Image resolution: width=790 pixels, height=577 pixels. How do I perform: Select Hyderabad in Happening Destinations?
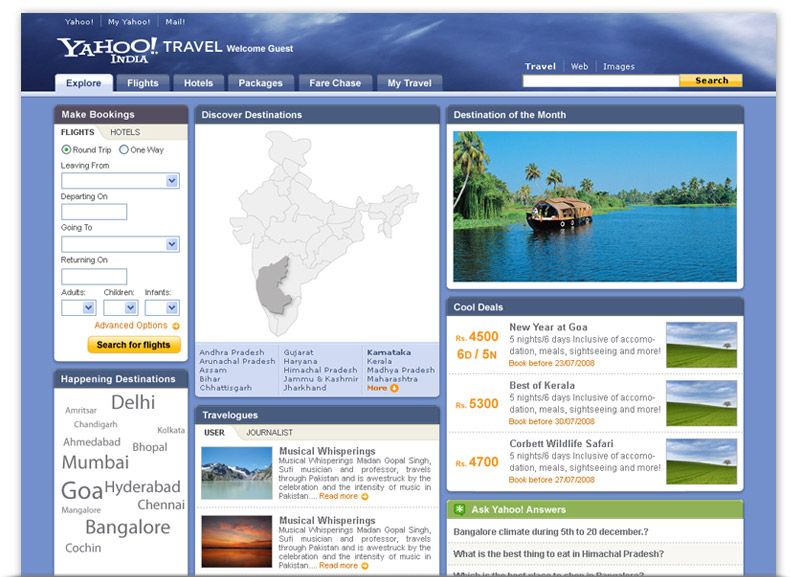(x=143, y=487)
